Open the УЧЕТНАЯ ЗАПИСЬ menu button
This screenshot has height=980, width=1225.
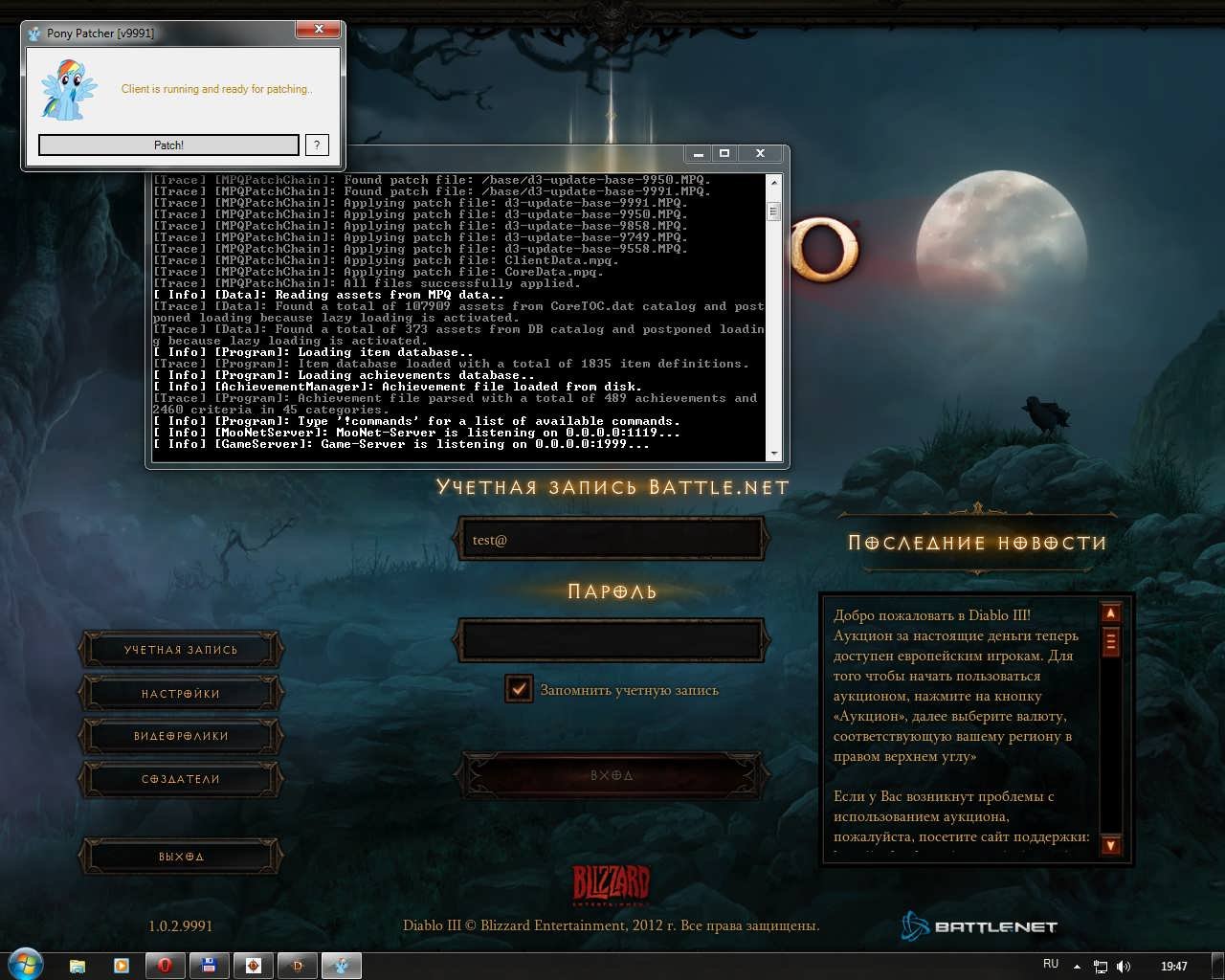[x=181, y=650]
